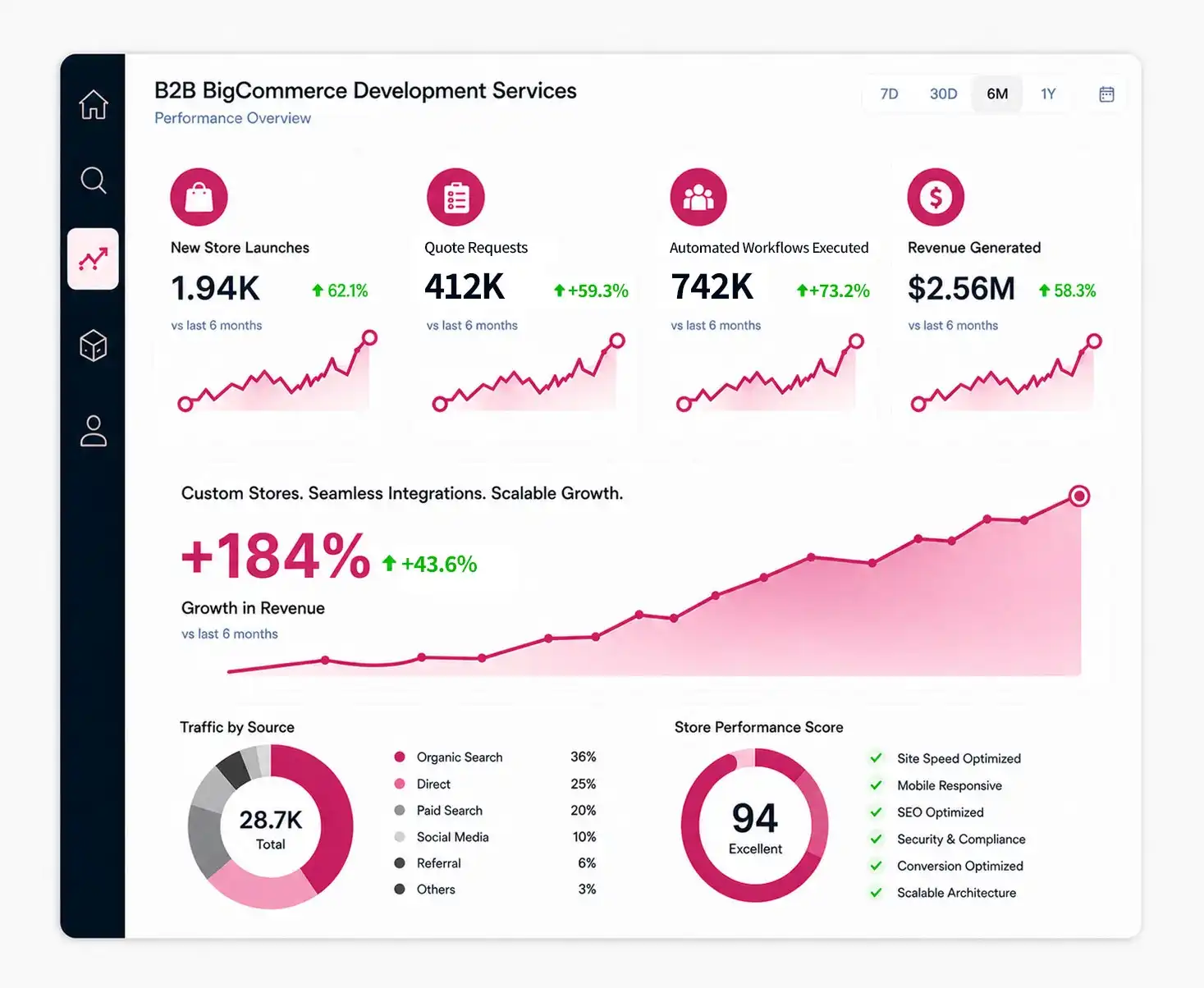The height and width of the screenshot is (988, 1204).
Task: Click the green arrow beside 62.1%
Action: tap(318, 290)
